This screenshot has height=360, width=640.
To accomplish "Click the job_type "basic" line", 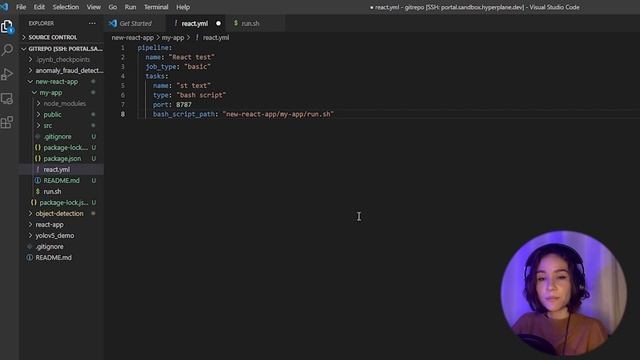I will tap(178, 67).
